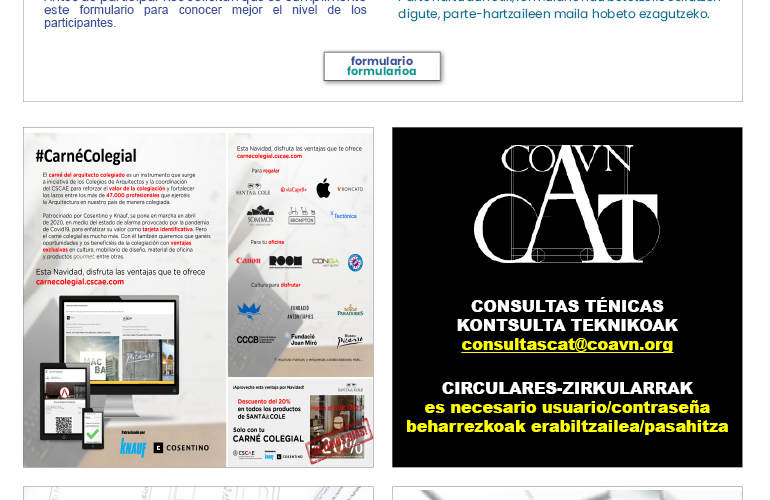
Task: Select CONSULTAS TÉNICAS heading
Action: (x=567, y=306)
